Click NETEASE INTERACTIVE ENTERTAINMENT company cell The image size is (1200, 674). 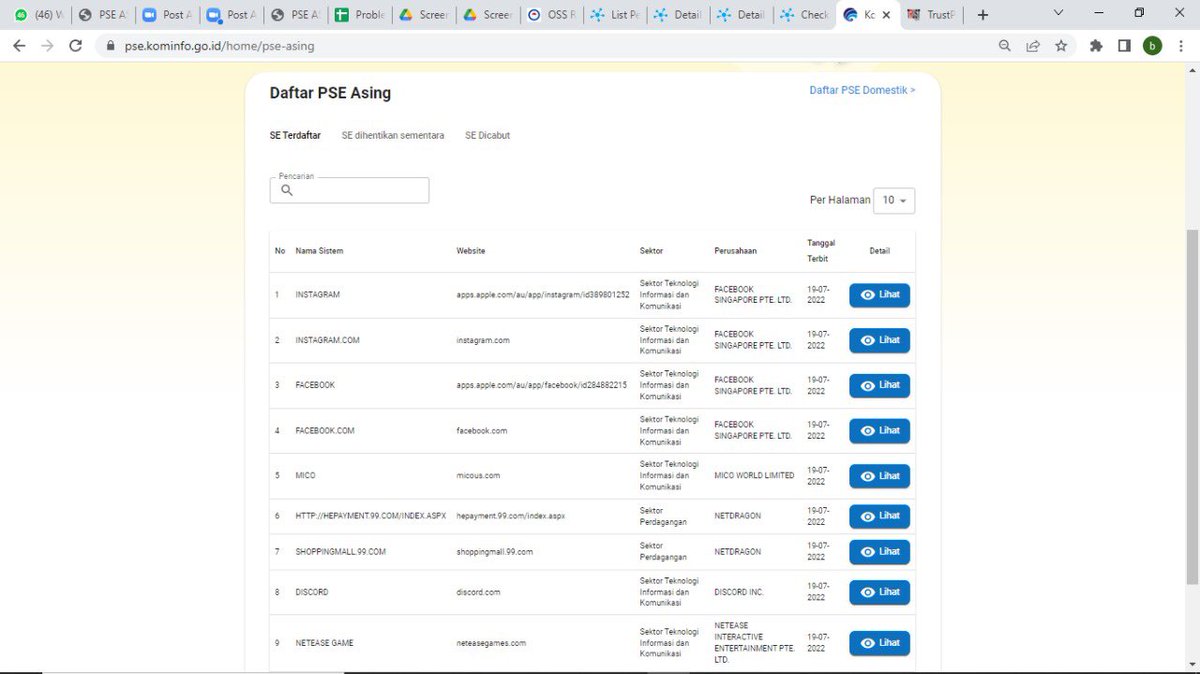pyautogui.click(x=755, y=643)
